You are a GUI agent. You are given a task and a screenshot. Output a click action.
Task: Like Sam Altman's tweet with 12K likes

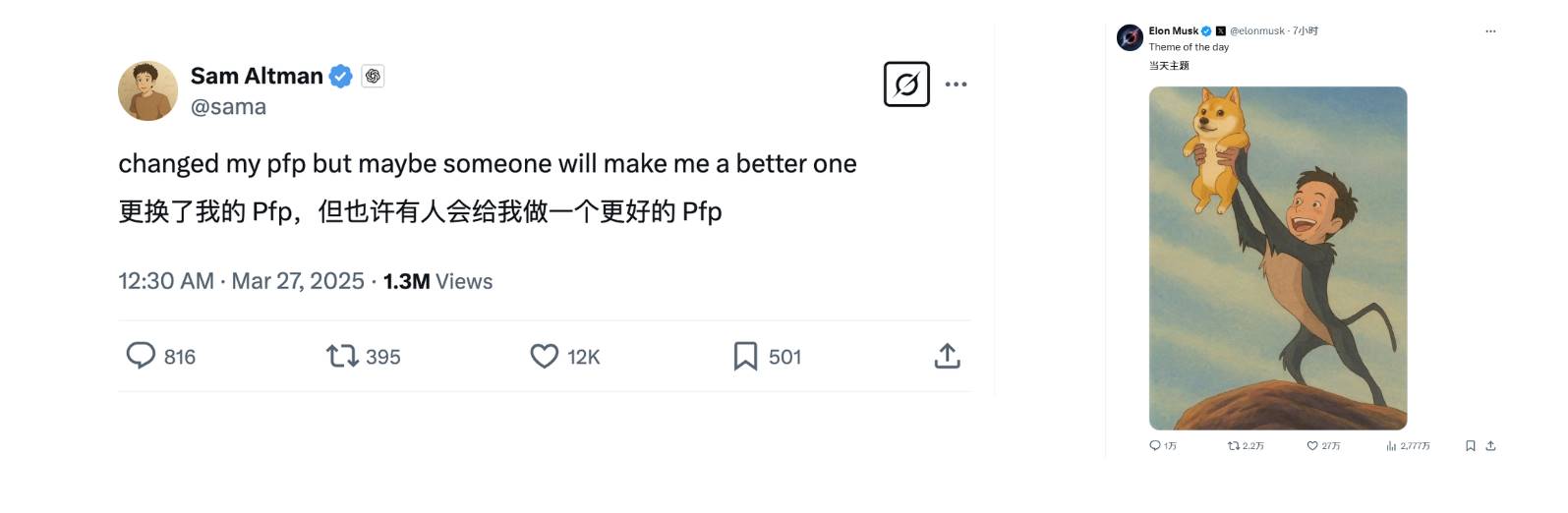point(544,356)
